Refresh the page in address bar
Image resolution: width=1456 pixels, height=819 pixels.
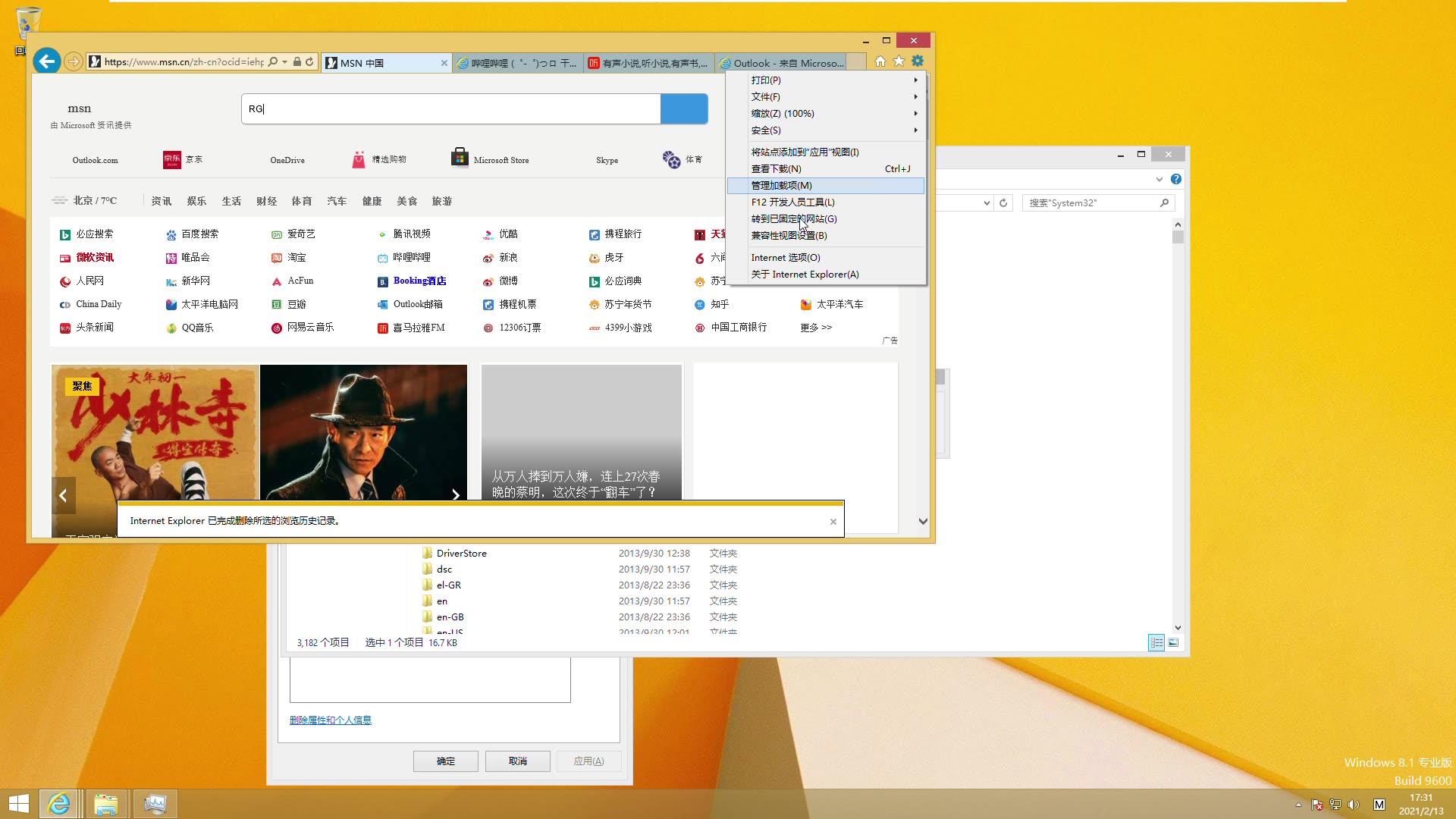click(309, 62)
